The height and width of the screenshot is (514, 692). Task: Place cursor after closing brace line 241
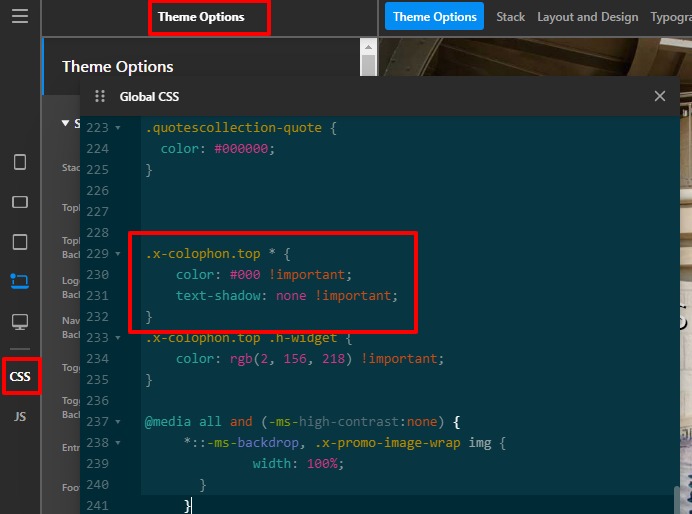(192, 506)
